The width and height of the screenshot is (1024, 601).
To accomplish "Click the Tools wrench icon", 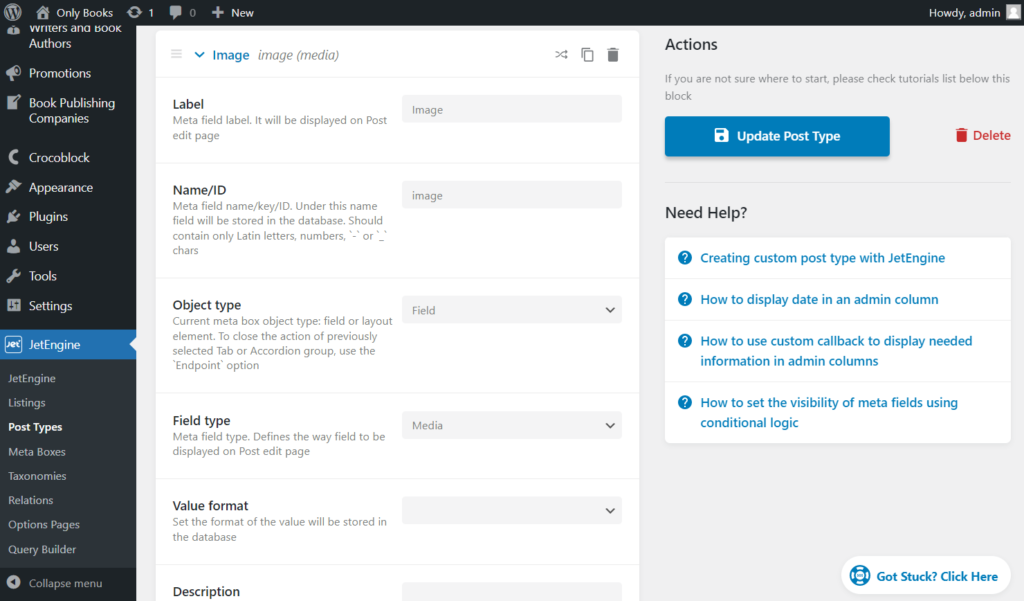I will [14, 276].
